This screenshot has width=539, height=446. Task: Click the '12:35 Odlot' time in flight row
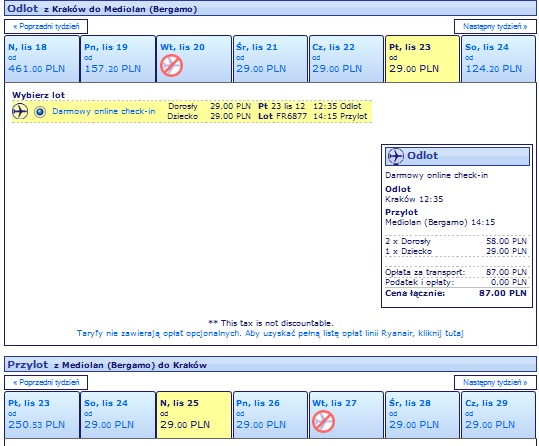[337, 106]
